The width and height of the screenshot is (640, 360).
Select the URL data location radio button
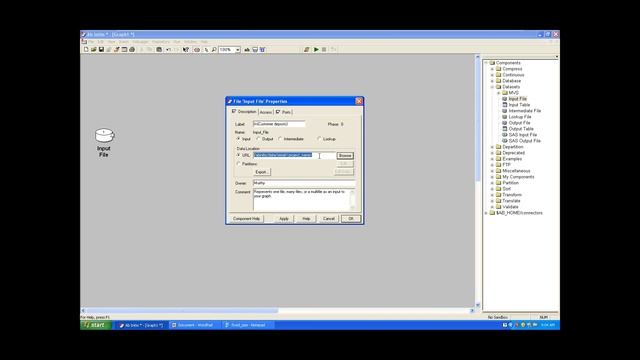tap(238, 156)
